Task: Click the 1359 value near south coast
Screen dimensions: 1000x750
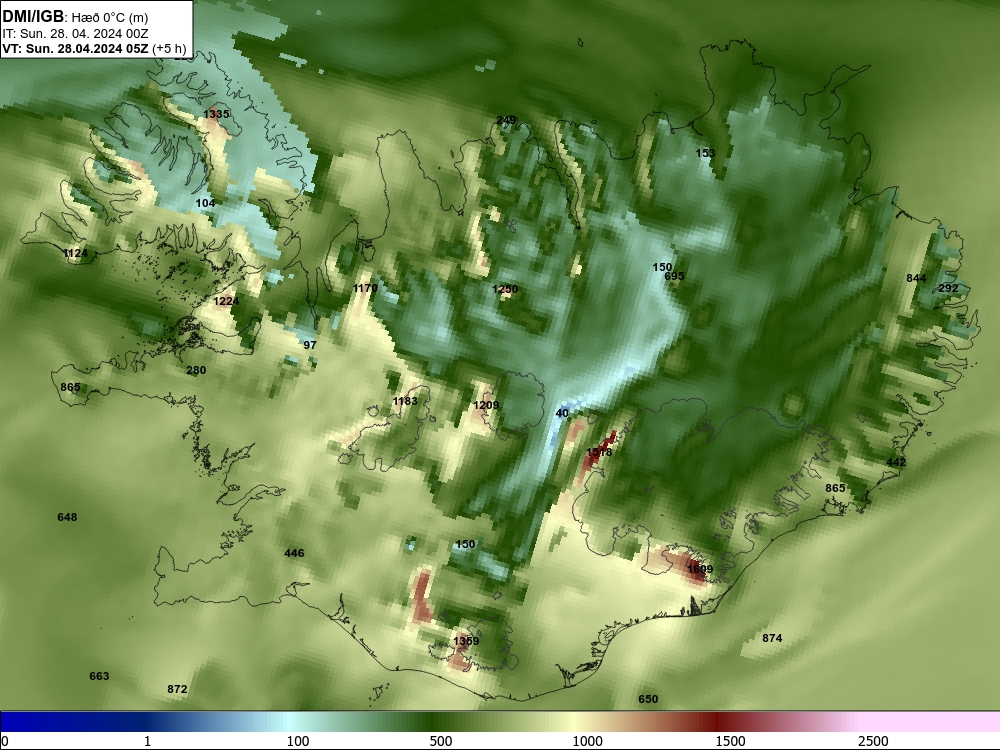Action: click(x=466, y=641)
